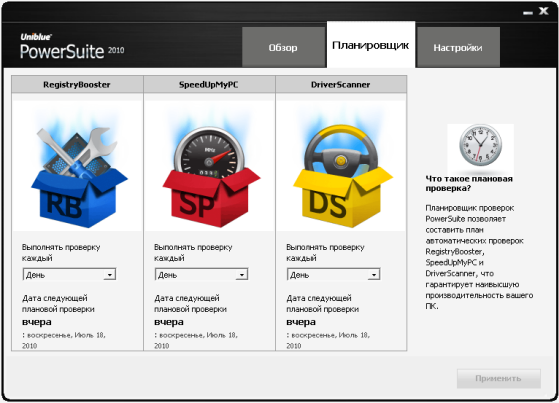This screenshot has width=559, height=403.
Task: Switch to the Обзор tab
Action: [x=283, y=47]
